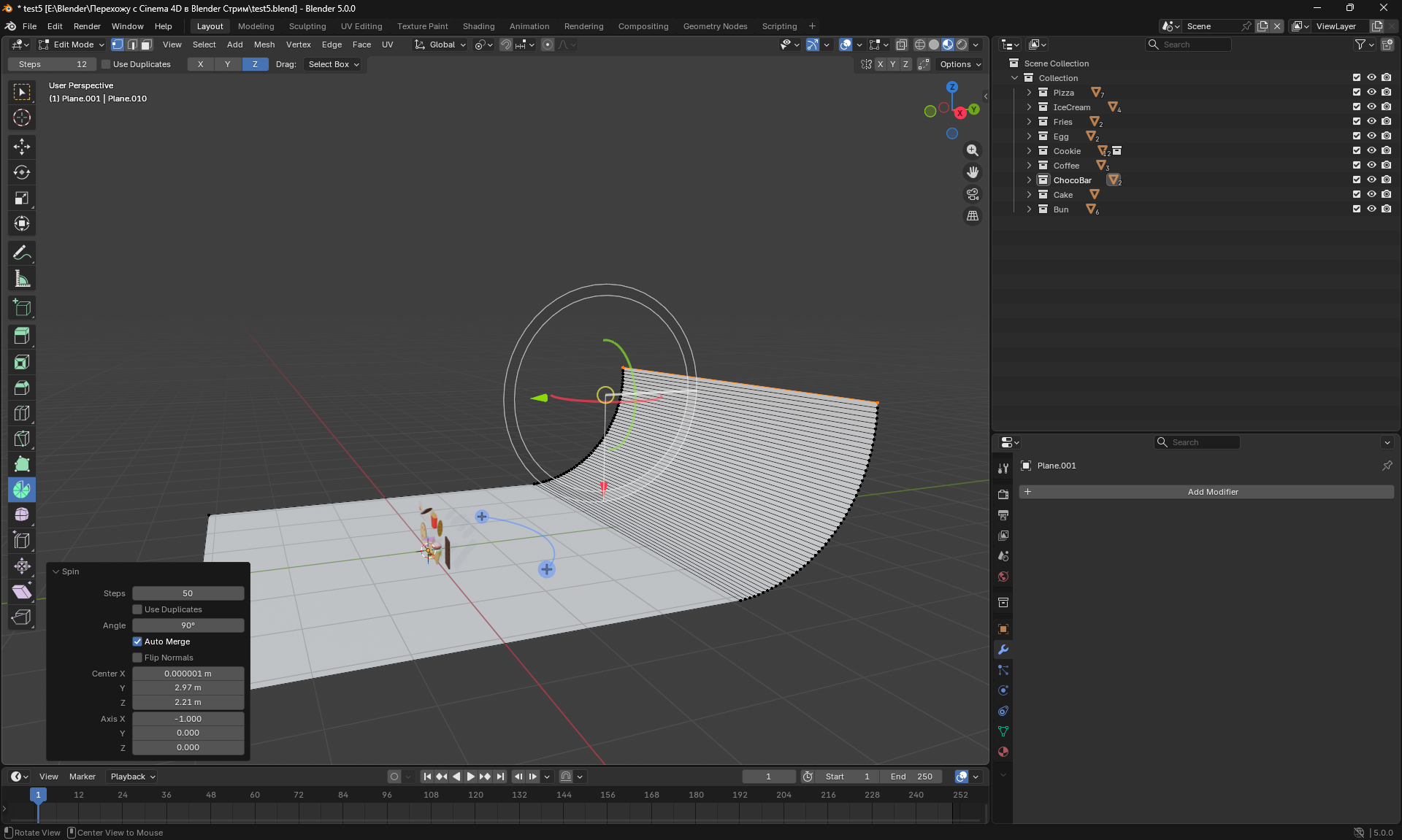Image resolution: width=1402 pixels, height=840 pixels.
Task: Expand the Pizza collection
Action: coord(1029,93)
